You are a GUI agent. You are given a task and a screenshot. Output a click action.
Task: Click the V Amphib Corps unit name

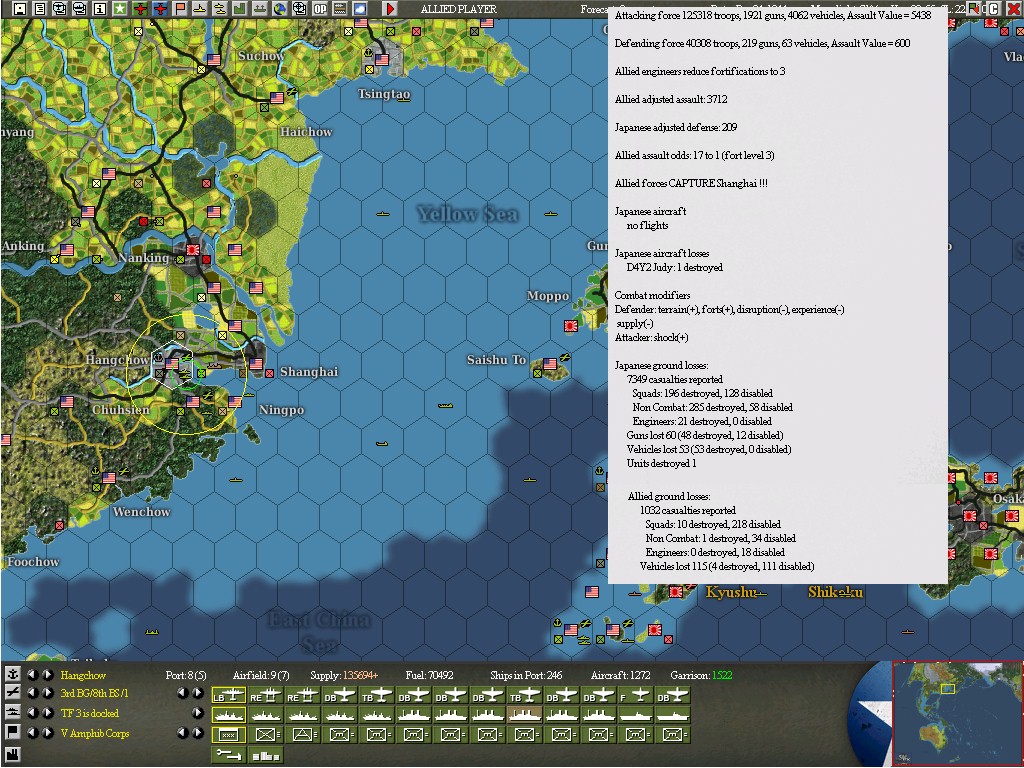(95, 733)
